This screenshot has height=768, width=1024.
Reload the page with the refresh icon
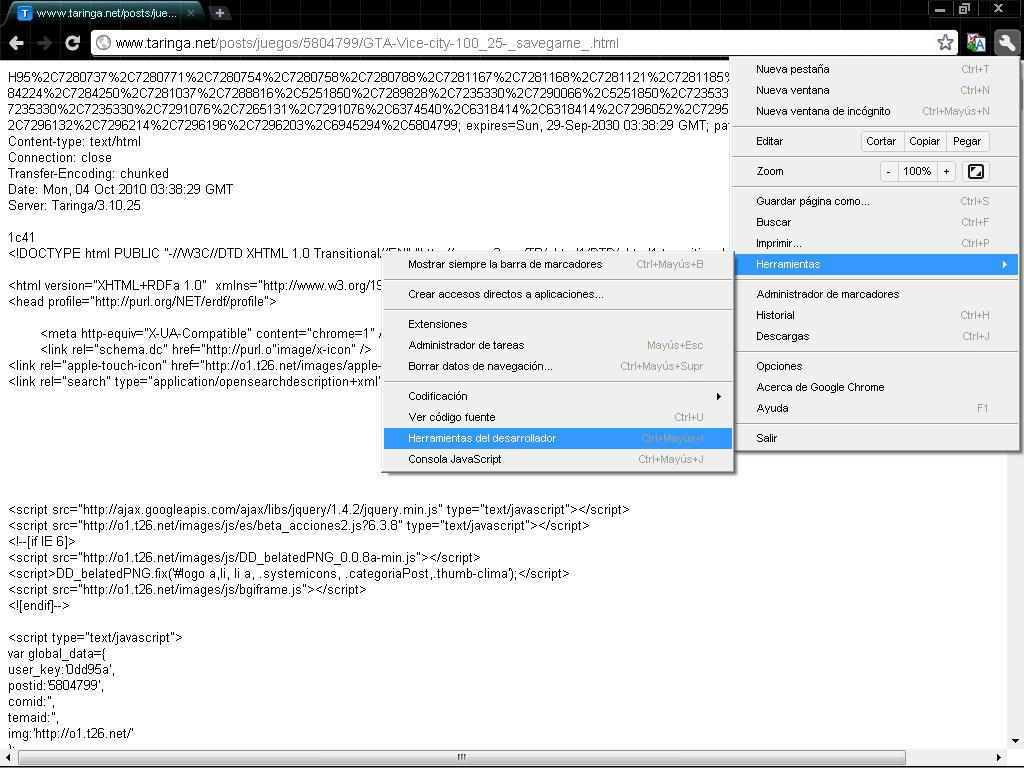click(x=72, y=43)
